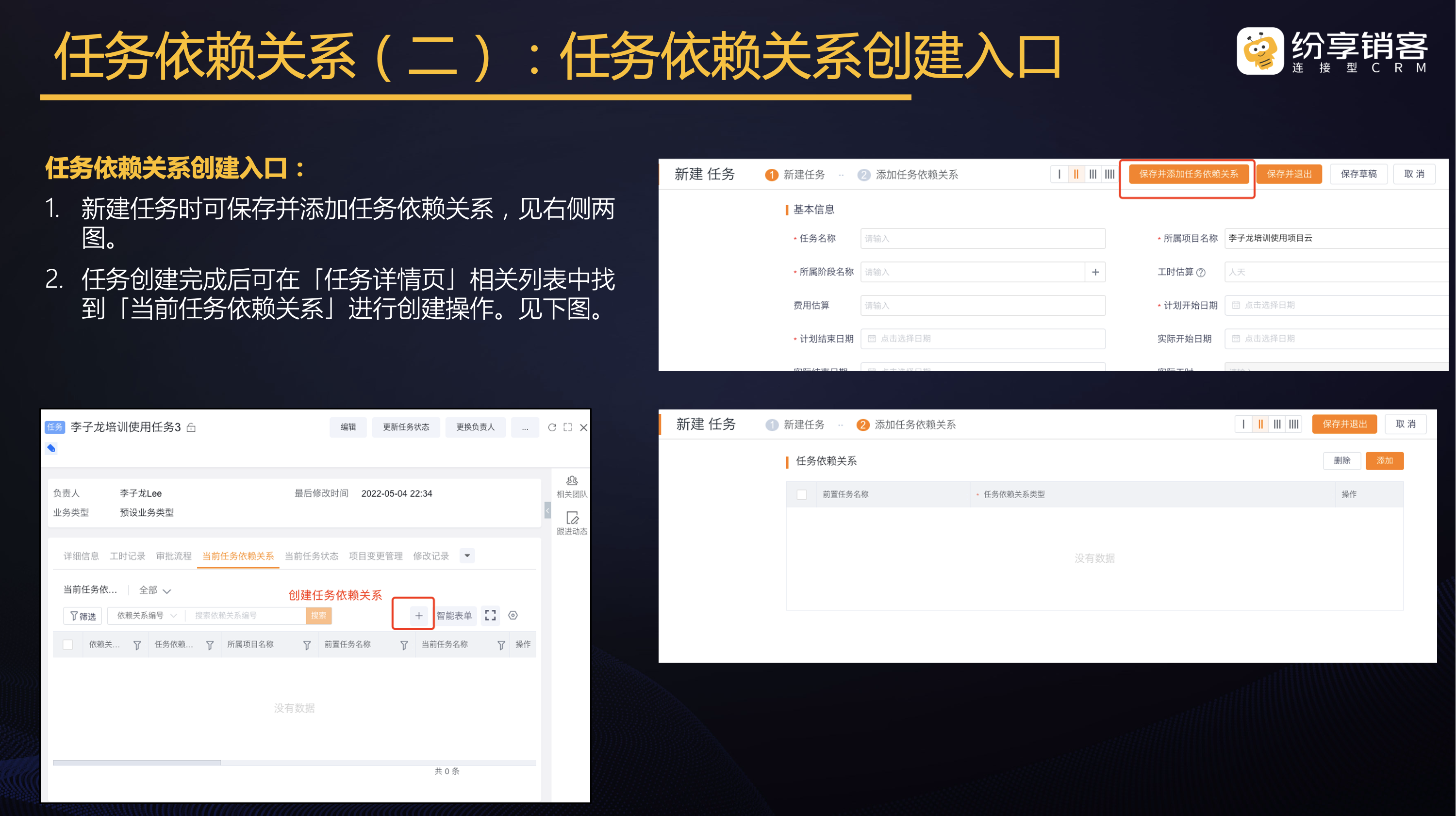The image size is (1456, 816).
Task: Click the refresh icon in task header
Action: pyautogui.click(x=552, y=427)
